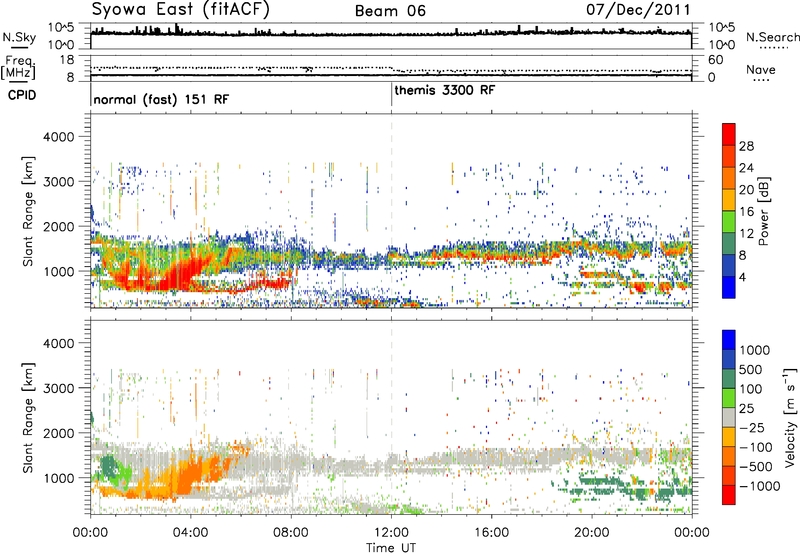The height and width of the screenshot is (554, 800).
Task: Click the dashed 12:00 marker in power panel
Action: pos(391,211)
